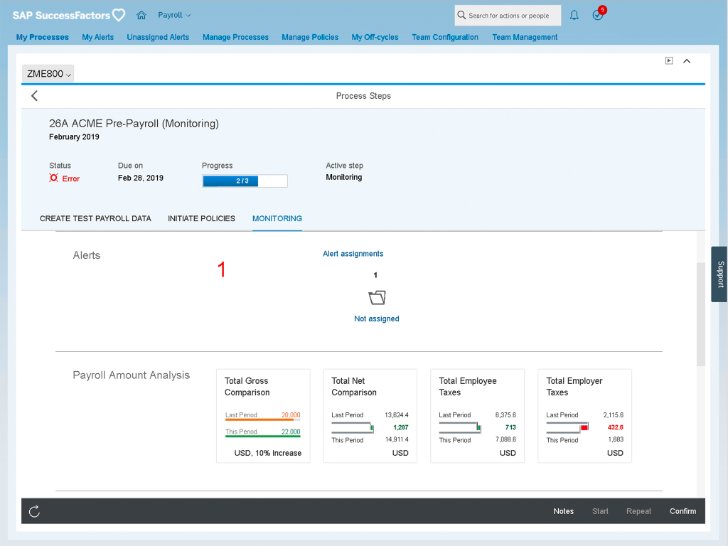
Task: Click the 2/3 progress bar
Action: (245, 181)
